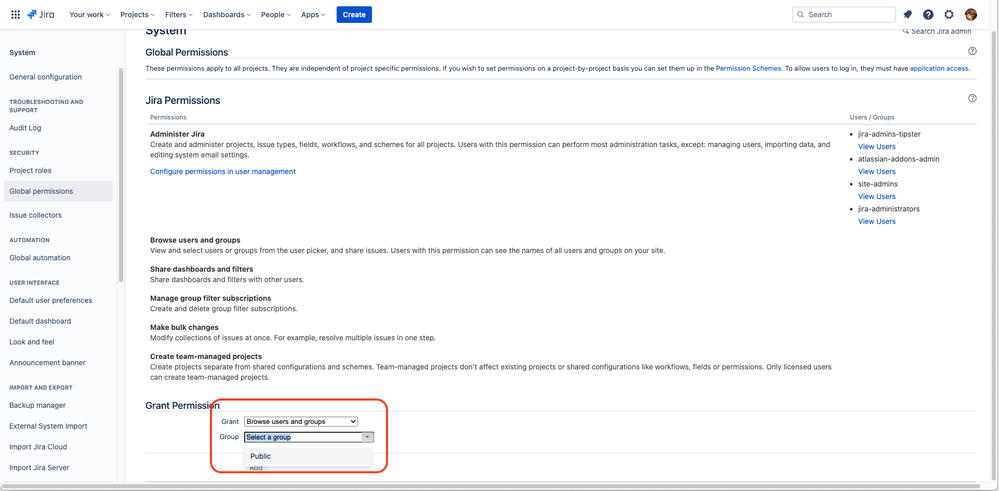Image resolution: width=999 pixels, height=491 pixels.
Task: Click the System sidebar heading
Action: 22,53
